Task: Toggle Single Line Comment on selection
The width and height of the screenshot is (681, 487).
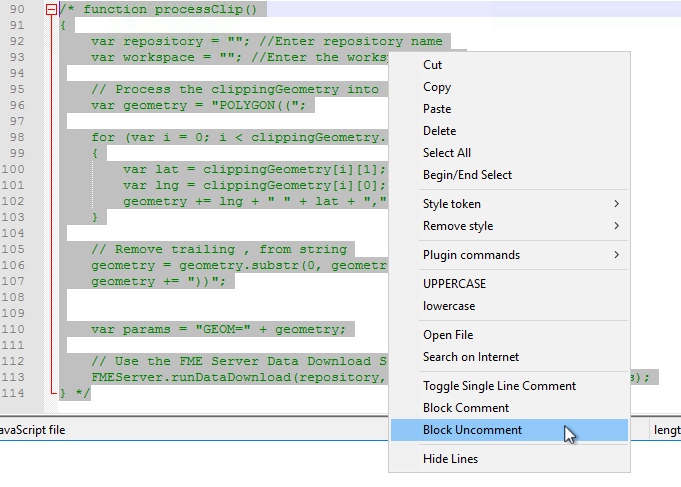Action: 499,386
